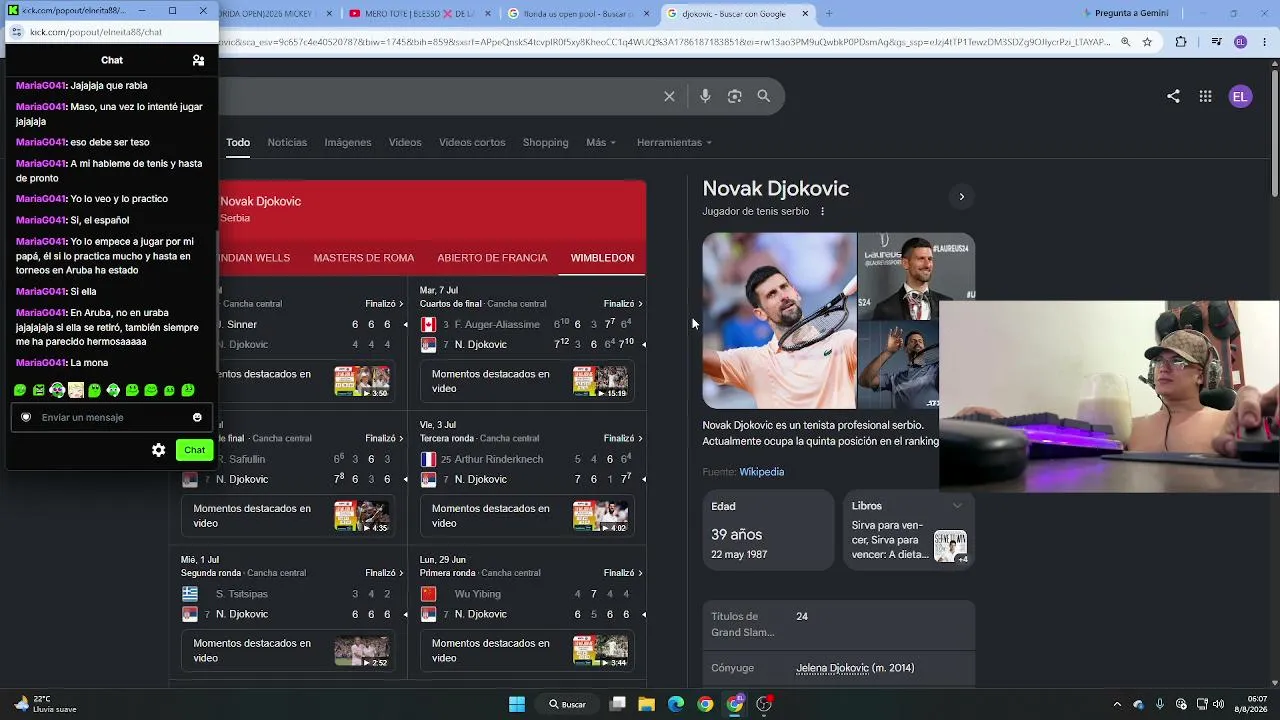
Task: Switch to Imágenes results tab
Action: [348, 142]
